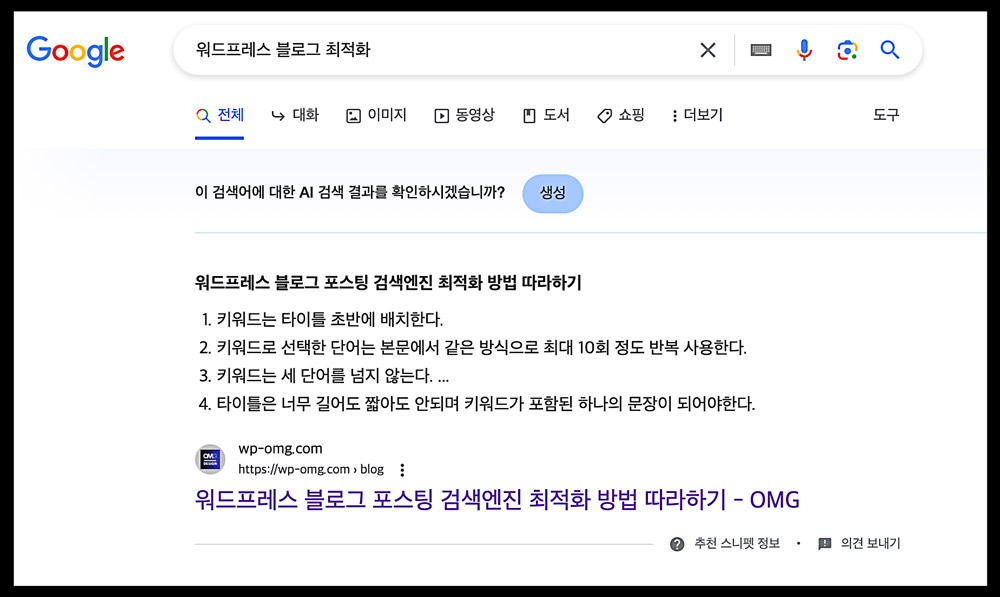Click the wp-omg.com site favicon
This screenshot has width=1000, height=597.
210,459
